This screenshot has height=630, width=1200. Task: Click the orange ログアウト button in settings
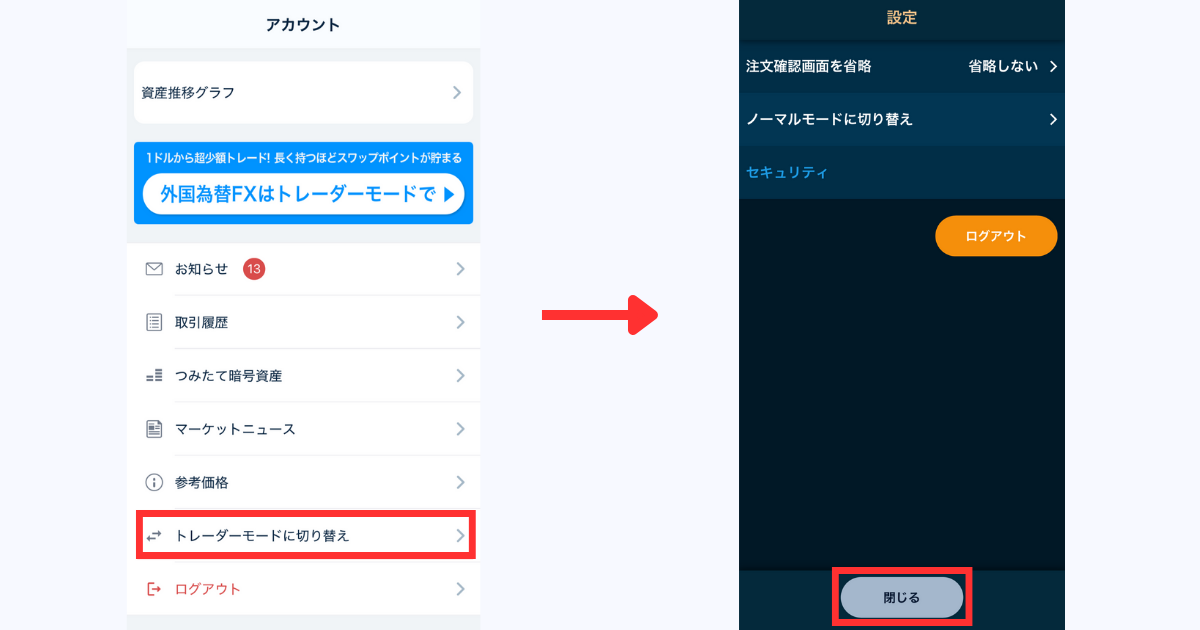[996, 236]
